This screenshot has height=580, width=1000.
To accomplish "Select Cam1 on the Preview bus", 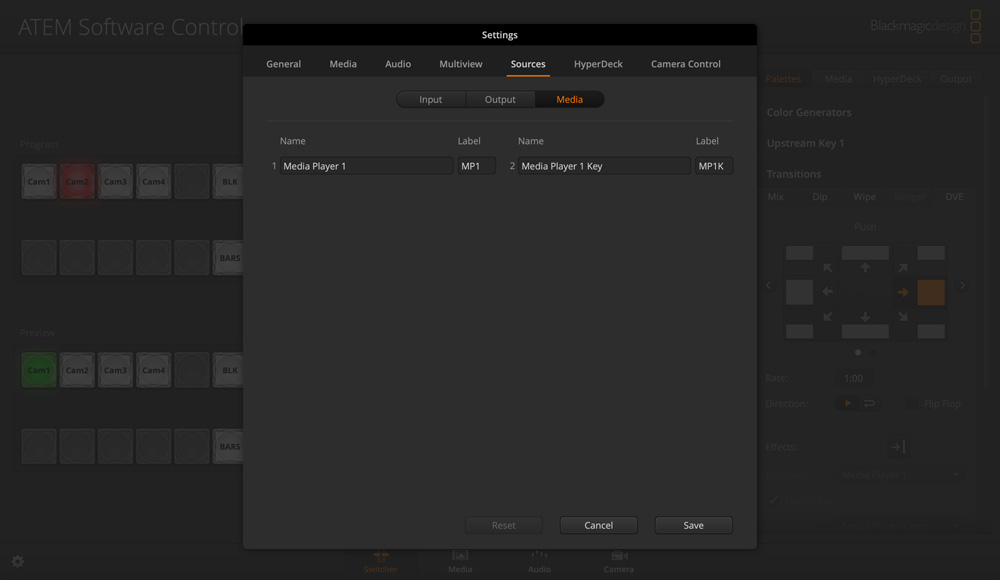I will (x=39, y=370).
